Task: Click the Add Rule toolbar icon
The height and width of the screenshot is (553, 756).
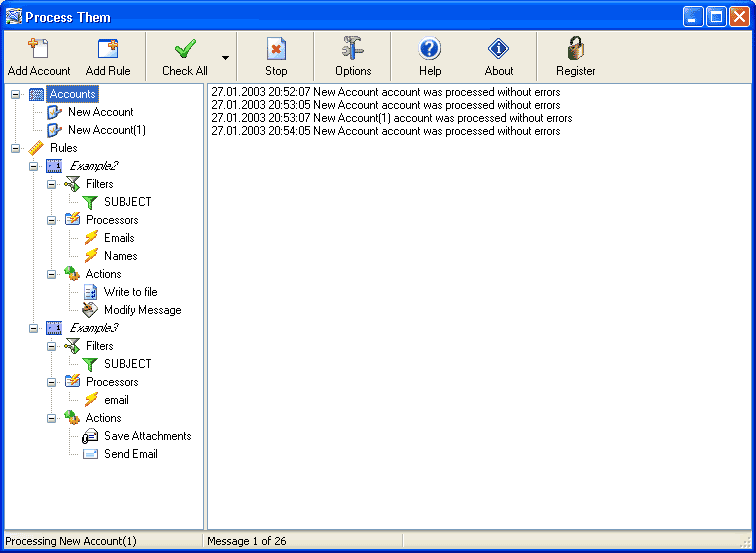Action: point(108,49)
